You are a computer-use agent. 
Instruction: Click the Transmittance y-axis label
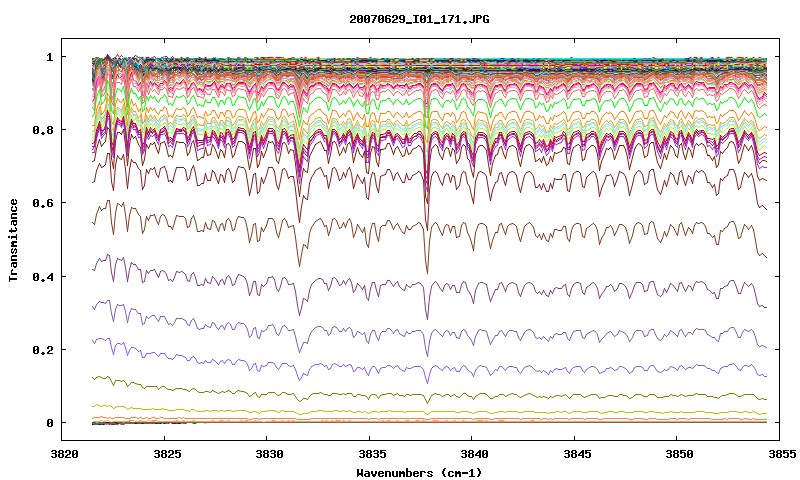click(13, 240)
